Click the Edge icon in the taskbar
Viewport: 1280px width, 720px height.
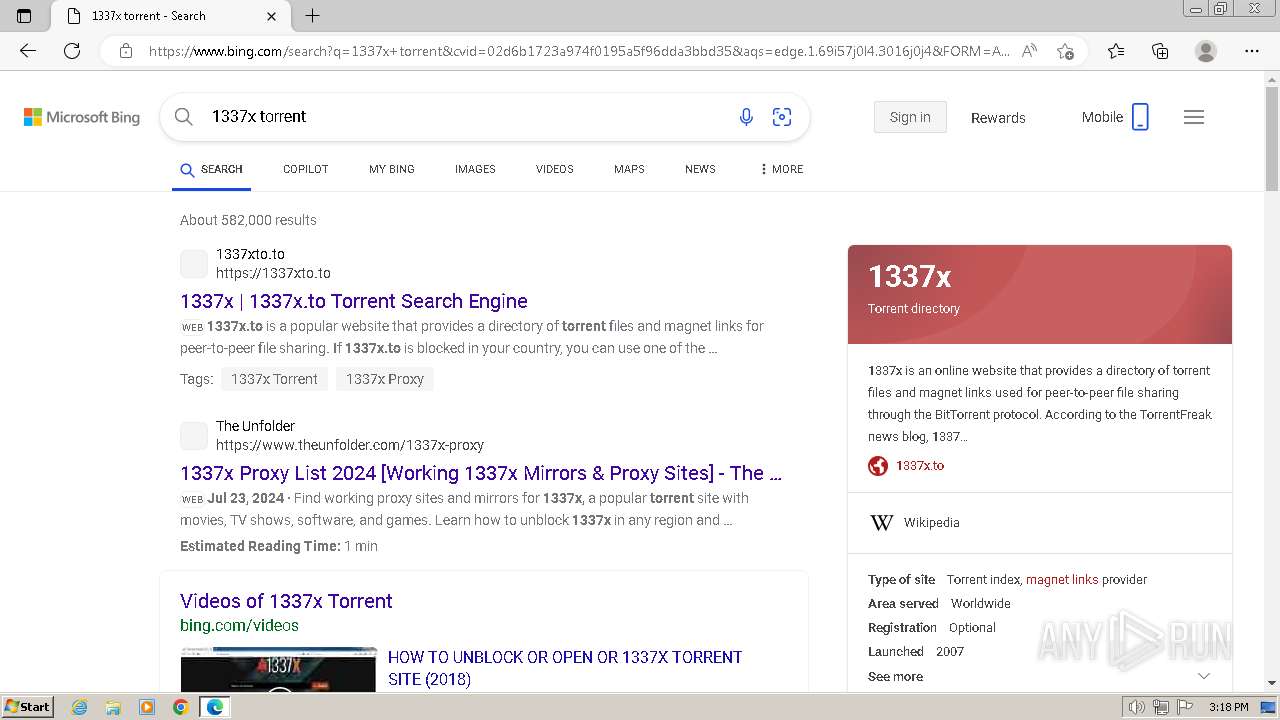(x=214, y=707)
